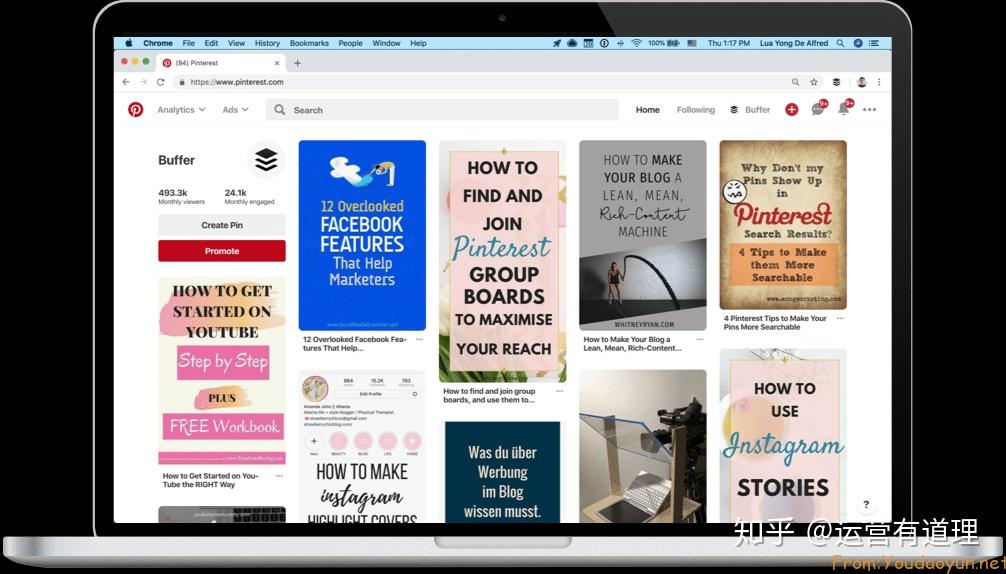Screen dimensions: 1006x574
Task: Close the (94) Pinterest tab
Action: point(277,63)
